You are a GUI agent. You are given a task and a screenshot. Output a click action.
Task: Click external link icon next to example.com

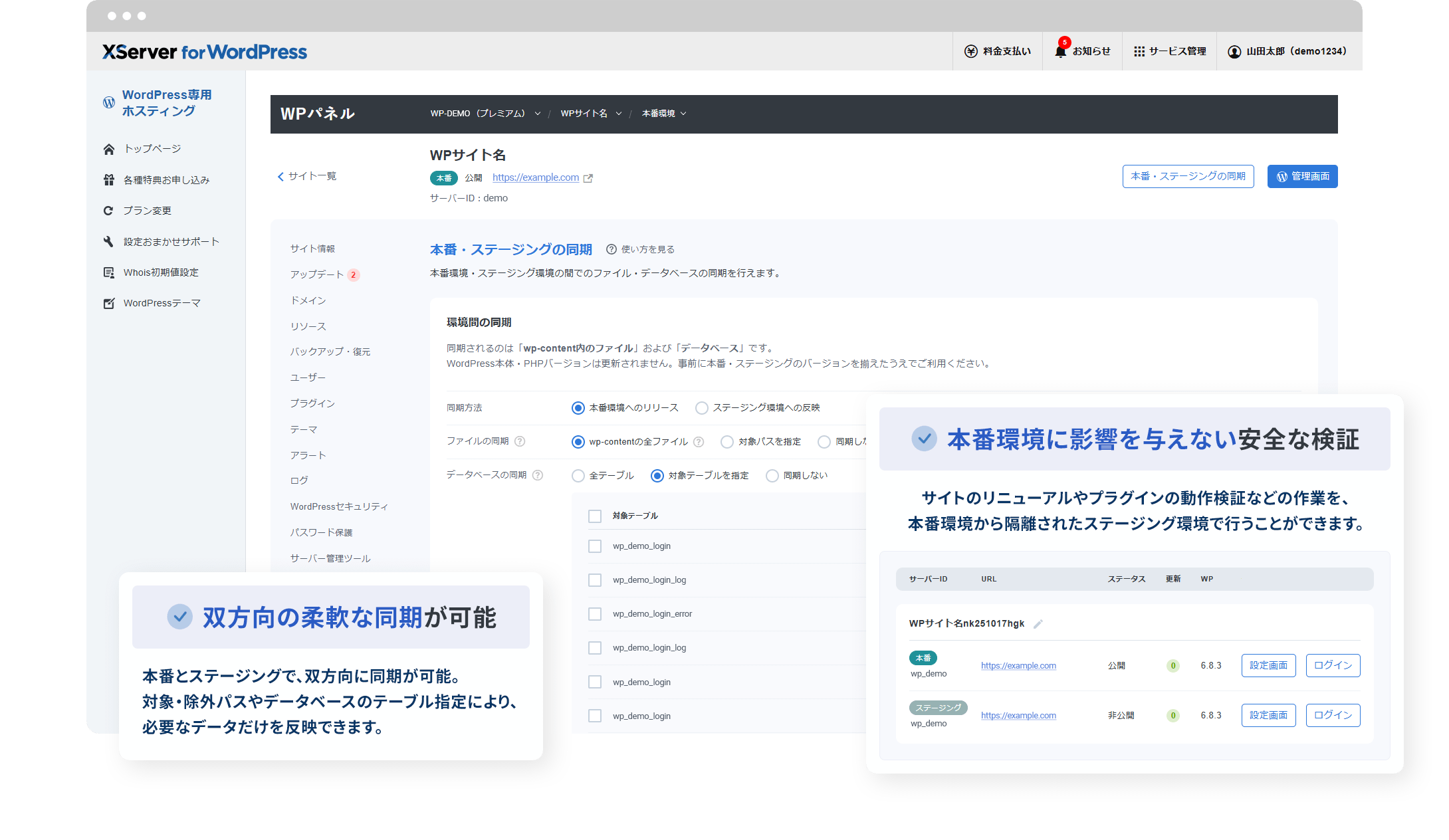click(588, 178)
